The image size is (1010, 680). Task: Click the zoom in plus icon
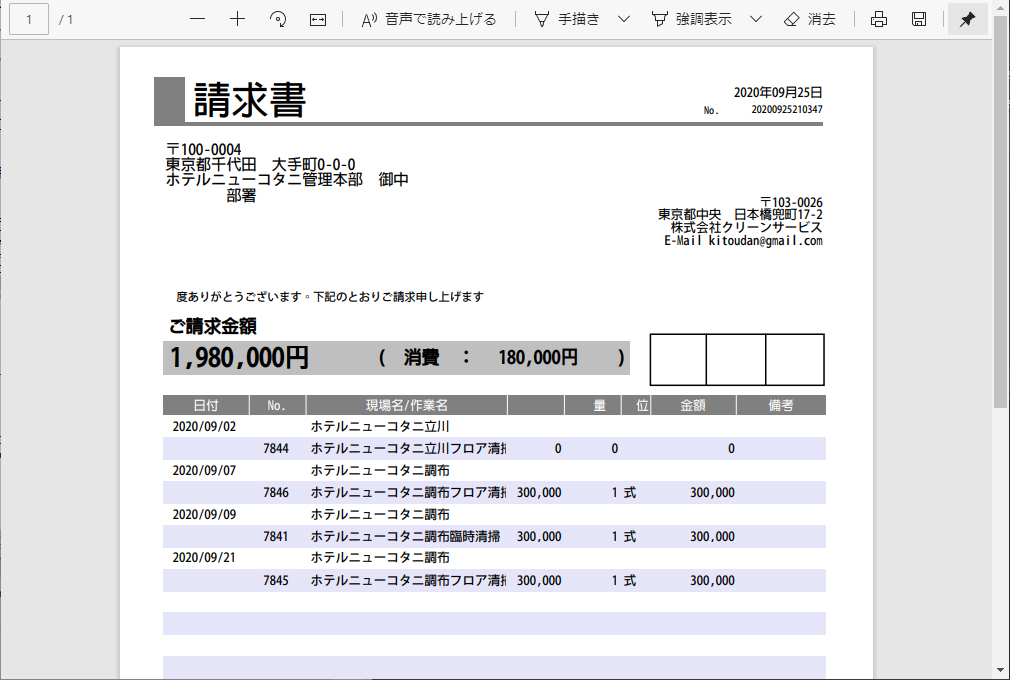coord(237,19)
